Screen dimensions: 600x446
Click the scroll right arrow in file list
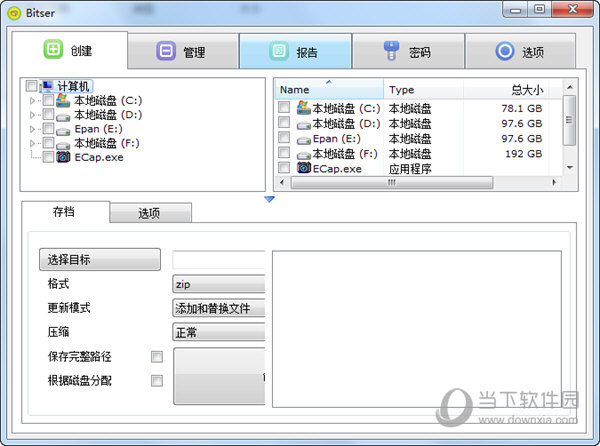pos(554,182)
